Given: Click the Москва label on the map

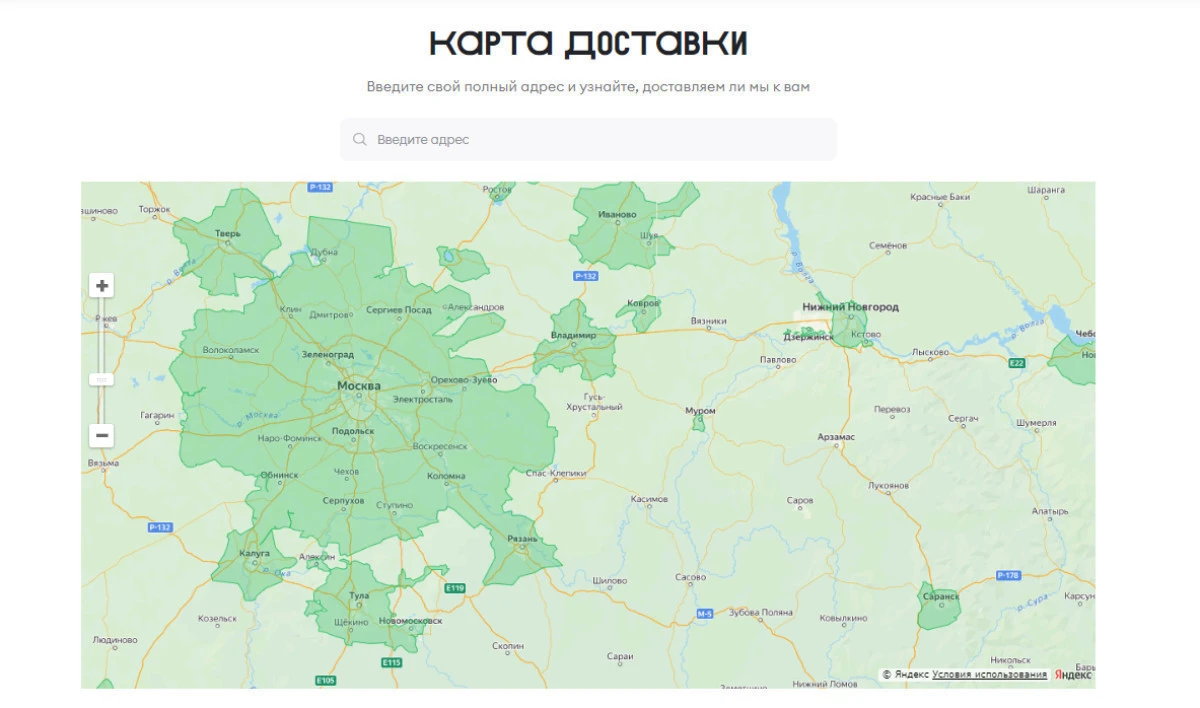Looking at the screenshot, I should click(x=358, y=386).
